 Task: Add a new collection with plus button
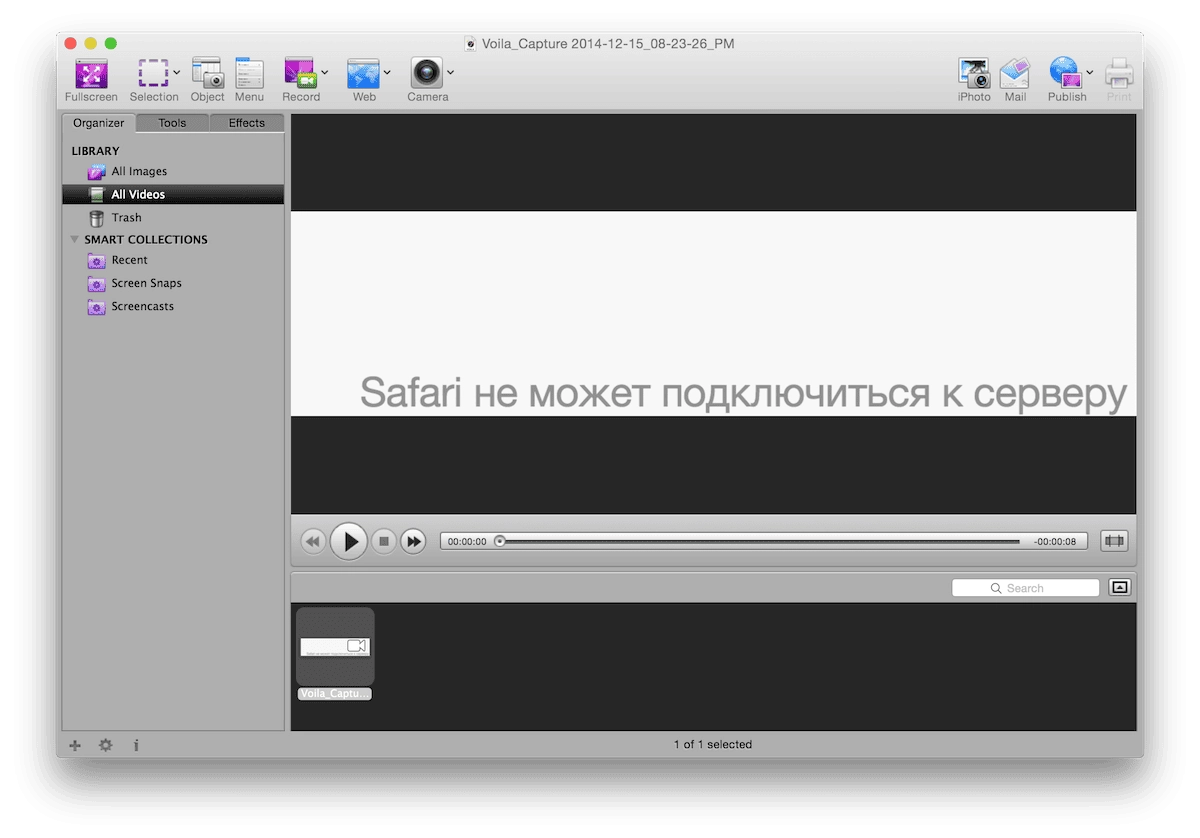(75, 745)
